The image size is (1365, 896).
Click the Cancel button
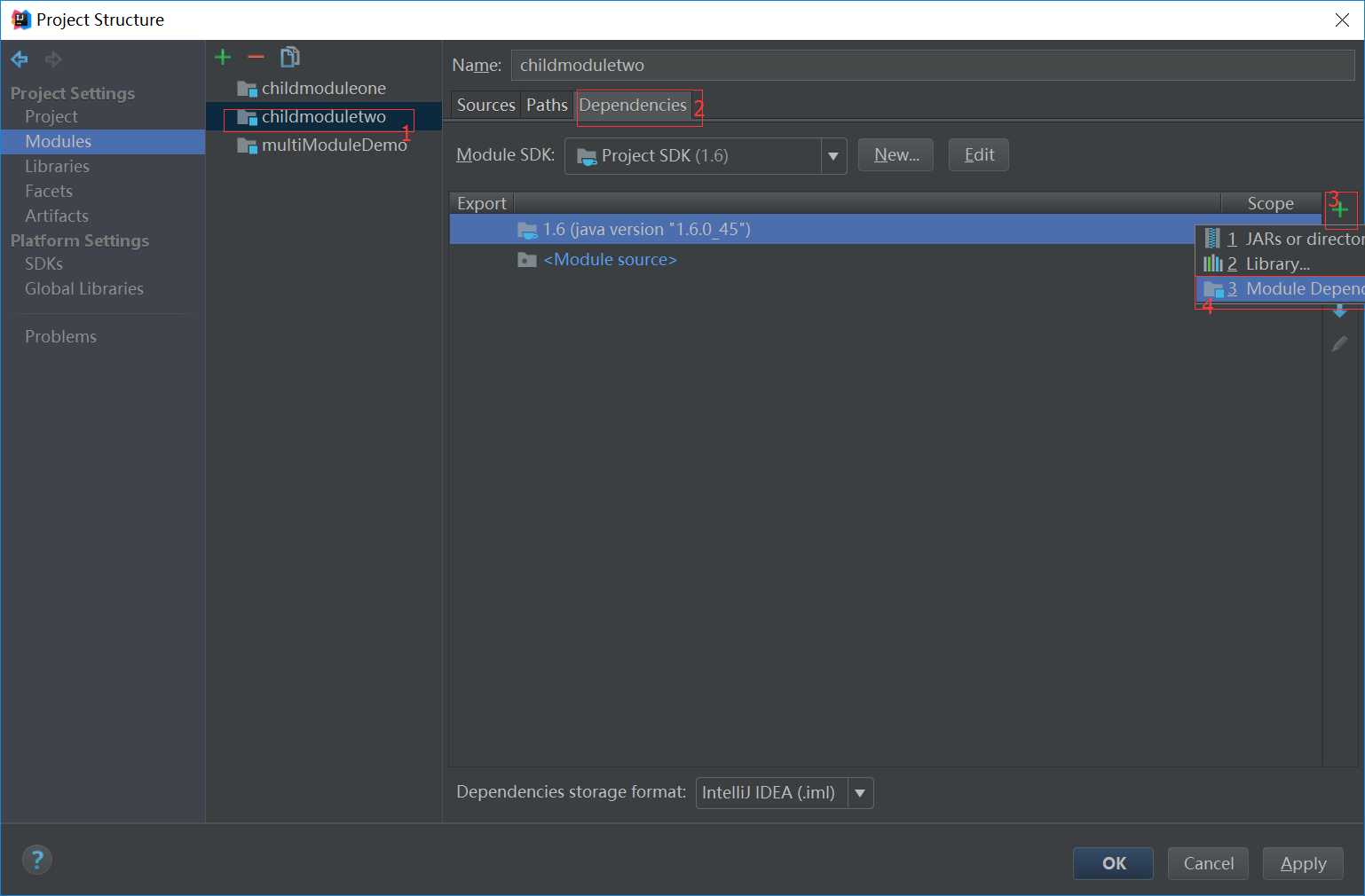coord(1208,863)
